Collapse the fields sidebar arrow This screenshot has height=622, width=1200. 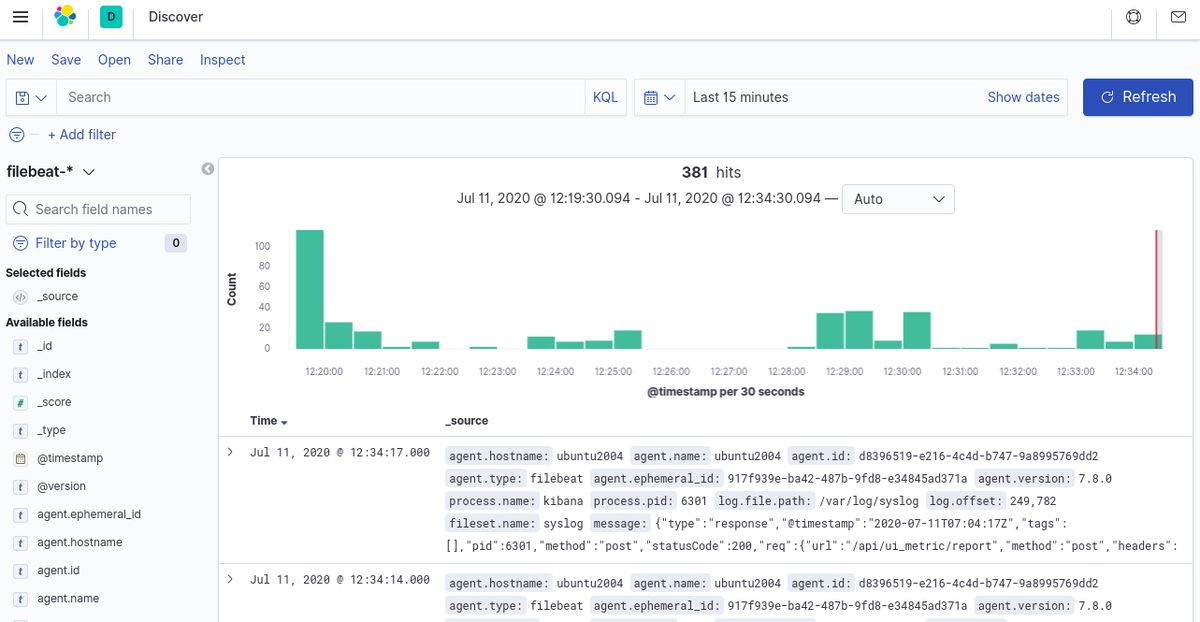[x=208, y=169]
